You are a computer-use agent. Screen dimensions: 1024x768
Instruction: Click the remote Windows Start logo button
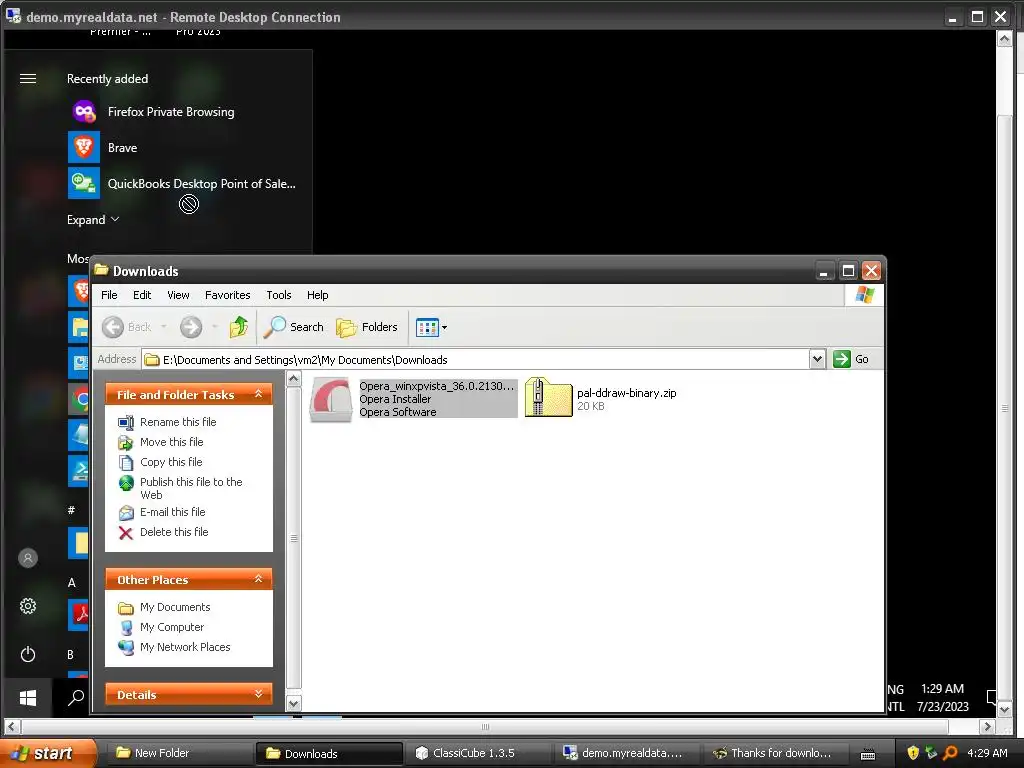tap(27, 697)
